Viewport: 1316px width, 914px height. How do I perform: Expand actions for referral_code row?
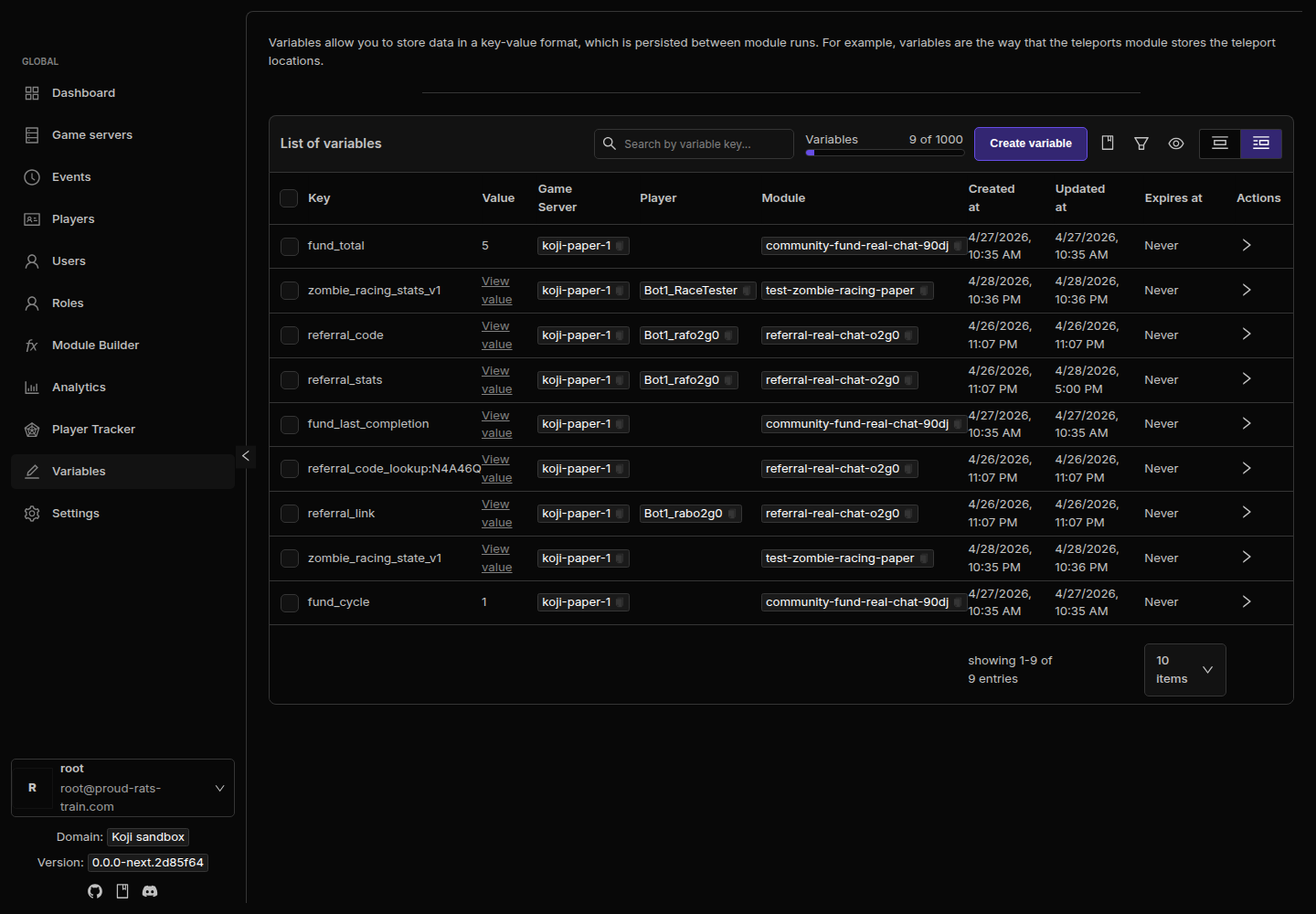pos(1247,334)
